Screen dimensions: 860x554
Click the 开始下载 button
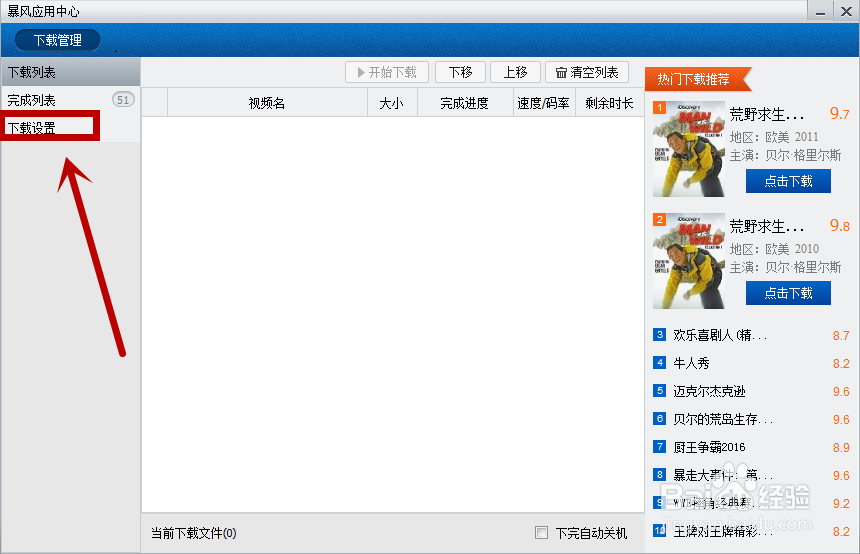pyautogui.click(x=387, y=72)
